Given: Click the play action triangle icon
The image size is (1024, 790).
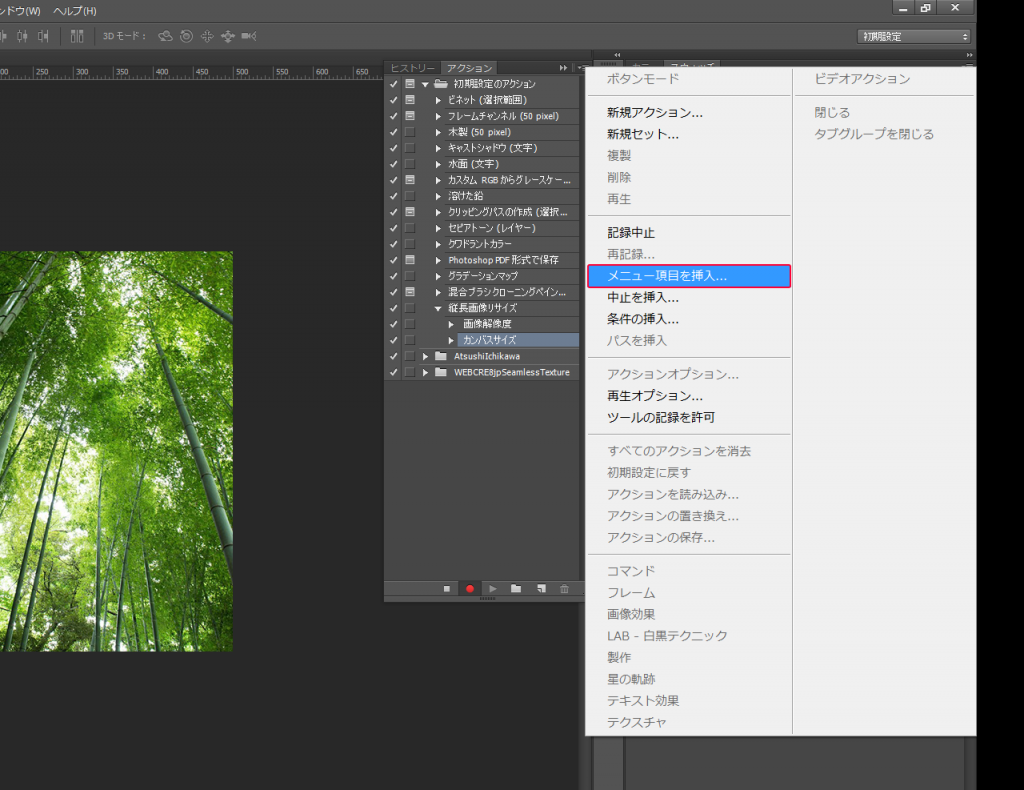Looking at the screenshot, I should (x=493, y=589).
